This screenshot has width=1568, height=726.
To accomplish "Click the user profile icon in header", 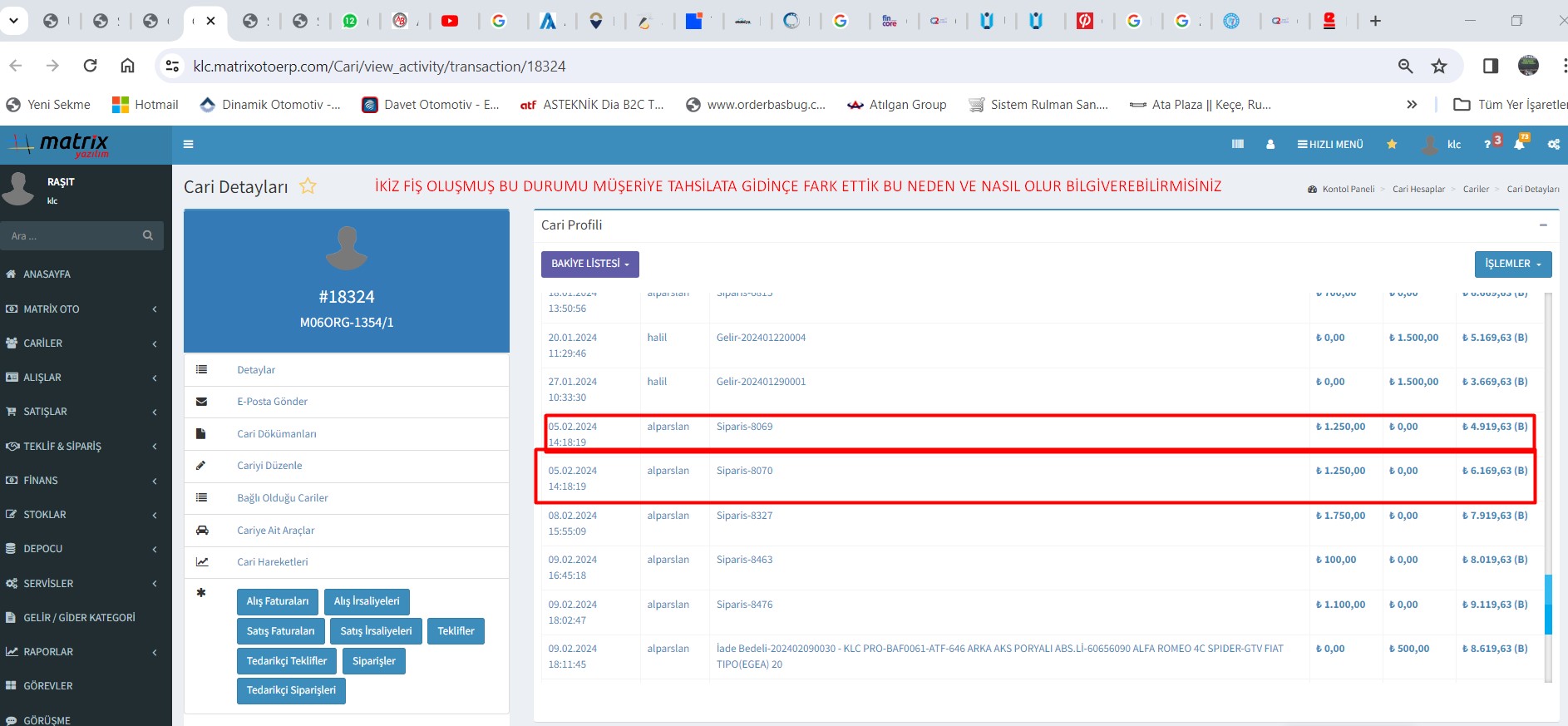I will coord(1270,145).
